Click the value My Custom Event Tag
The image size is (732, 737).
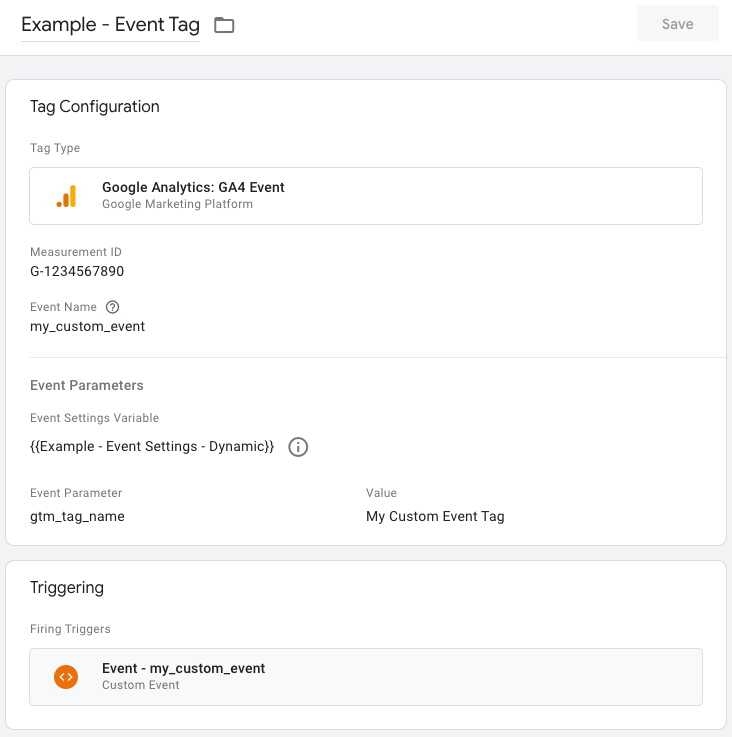pyautogui.click(x=435, y=516)
